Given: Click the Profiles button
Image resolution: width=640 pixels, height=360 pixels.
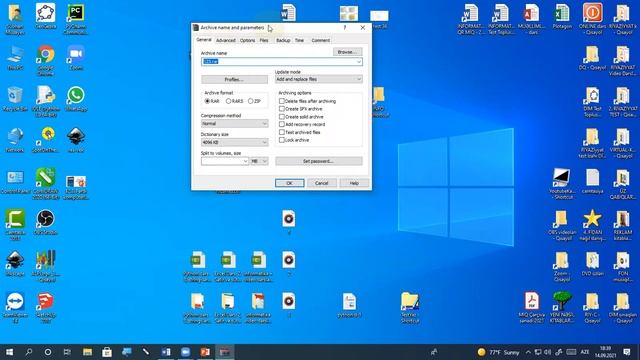Looking at the screenshot, I should pyautogui.click(x=234, y=79).
